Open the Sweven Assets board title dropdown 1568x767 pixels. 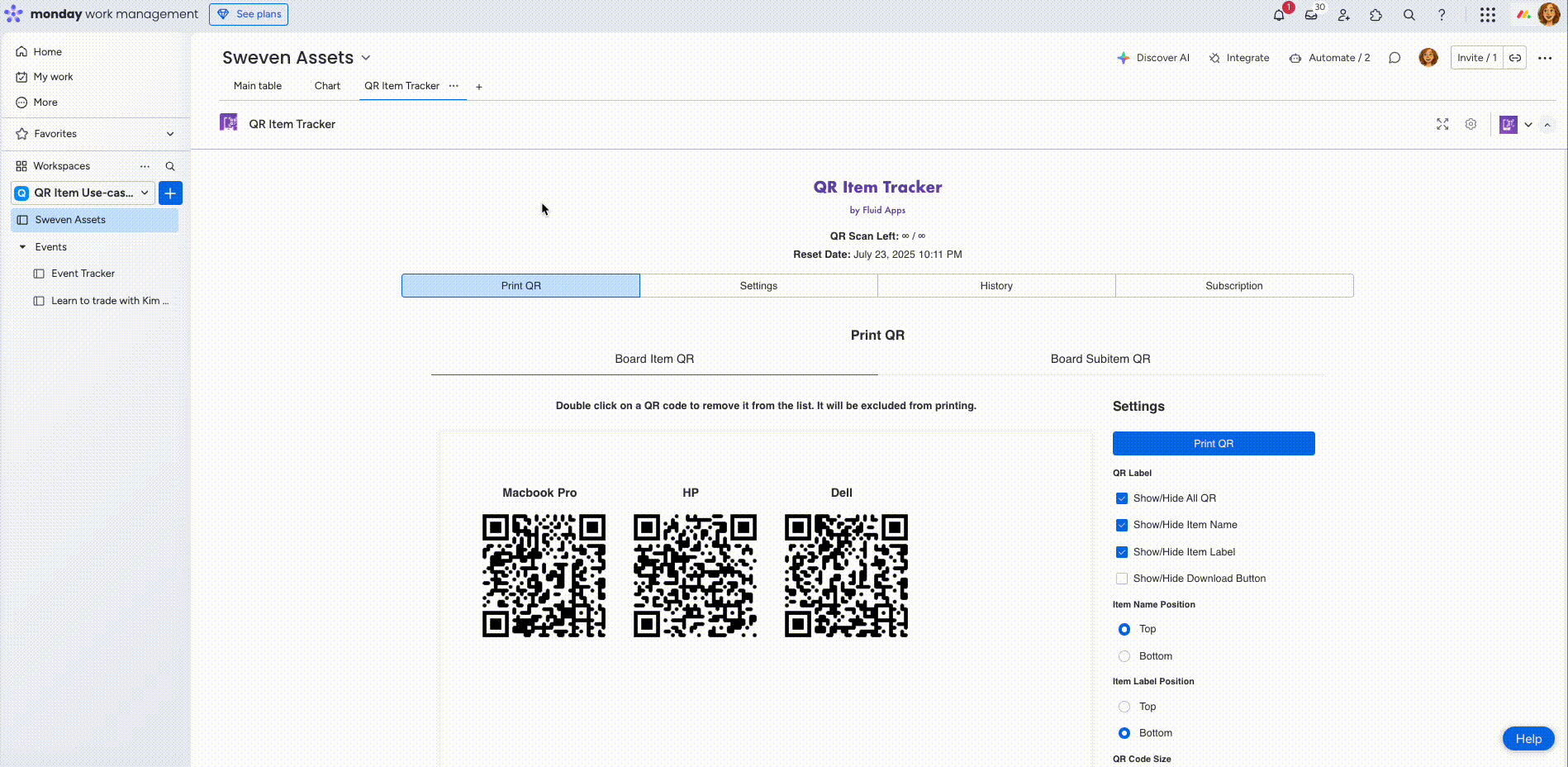[x=366, y=58]
